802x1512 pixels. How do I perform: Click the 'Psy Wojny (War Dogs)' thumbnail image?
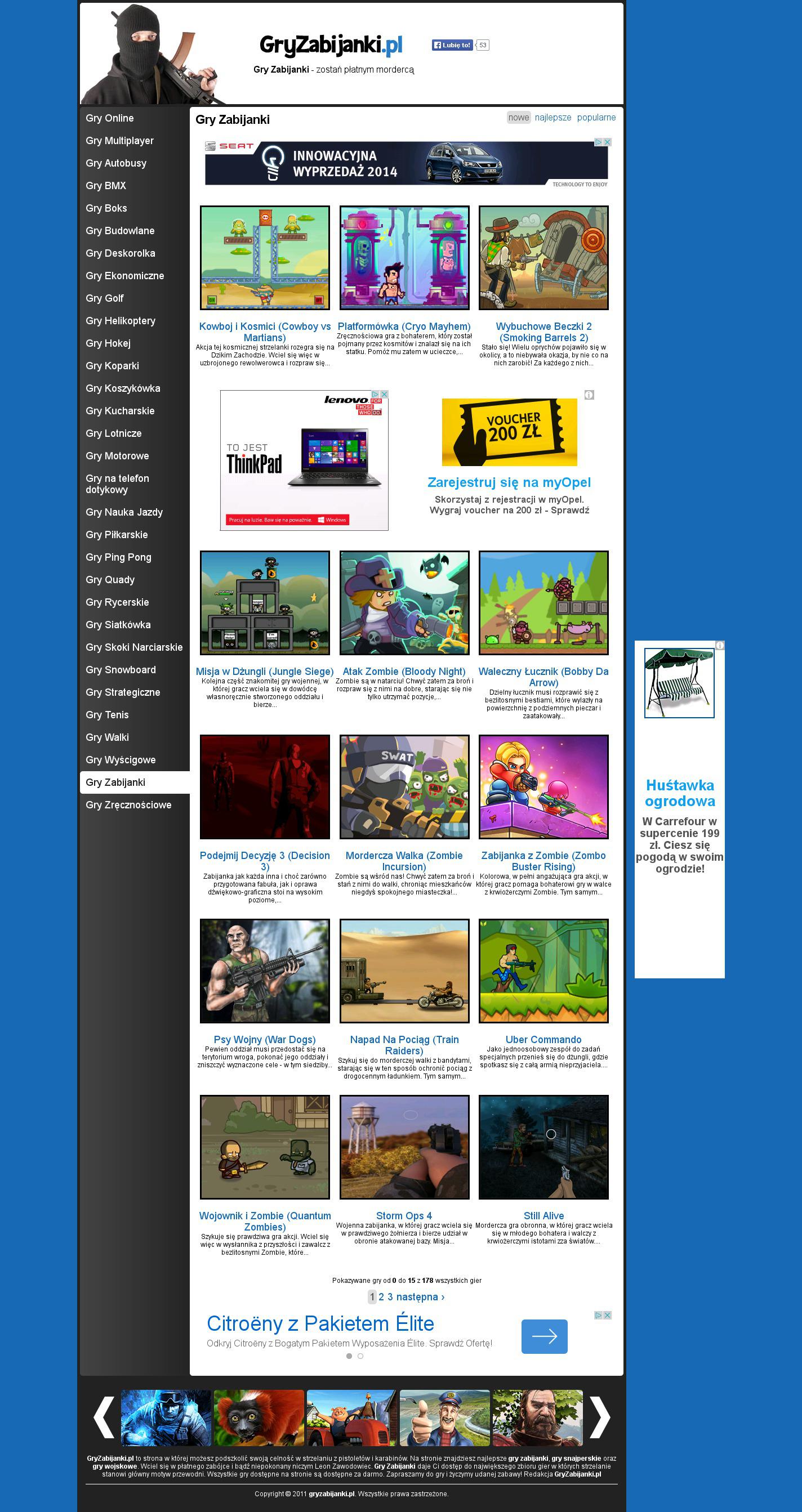(265, 971)
